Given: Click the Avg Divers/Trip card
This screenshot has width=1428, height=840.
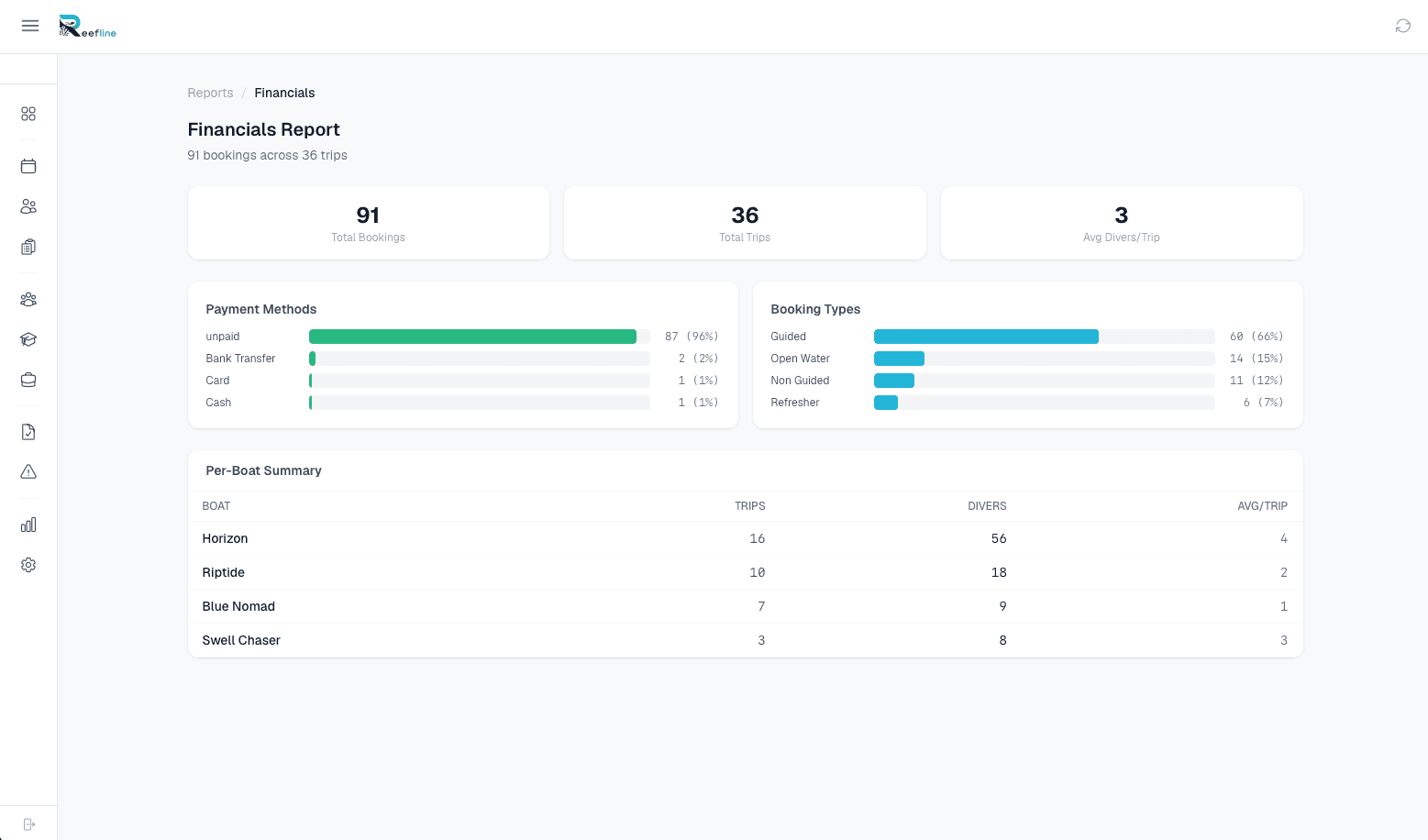Looking at the screenshot, I should 1122,223.
